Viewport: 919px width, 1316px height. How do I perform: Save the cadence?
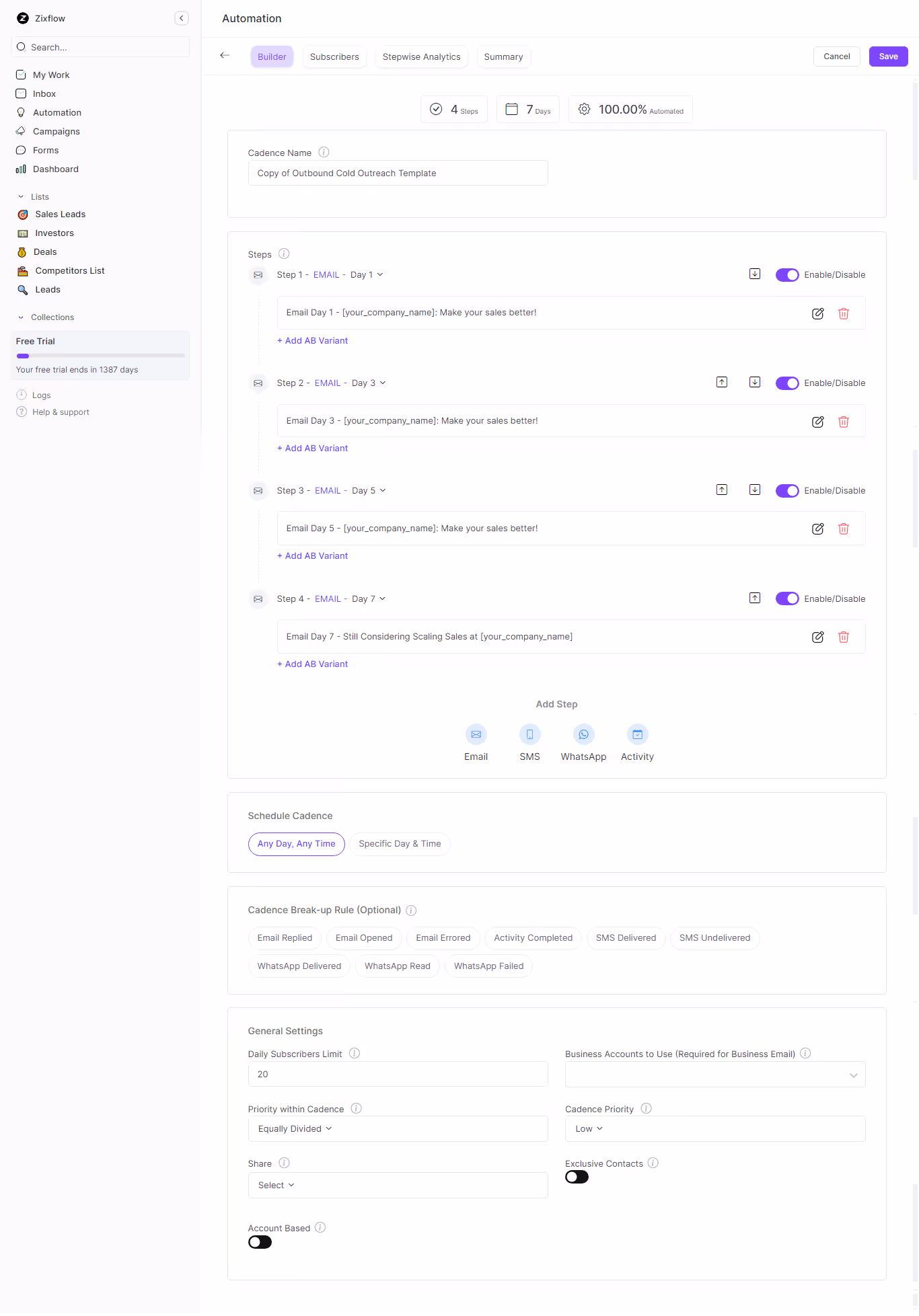pos(888,56)
